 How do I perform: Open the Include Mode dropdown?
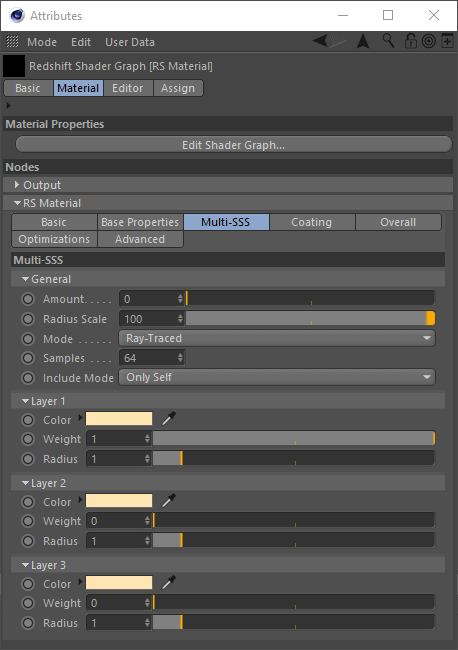277,377
